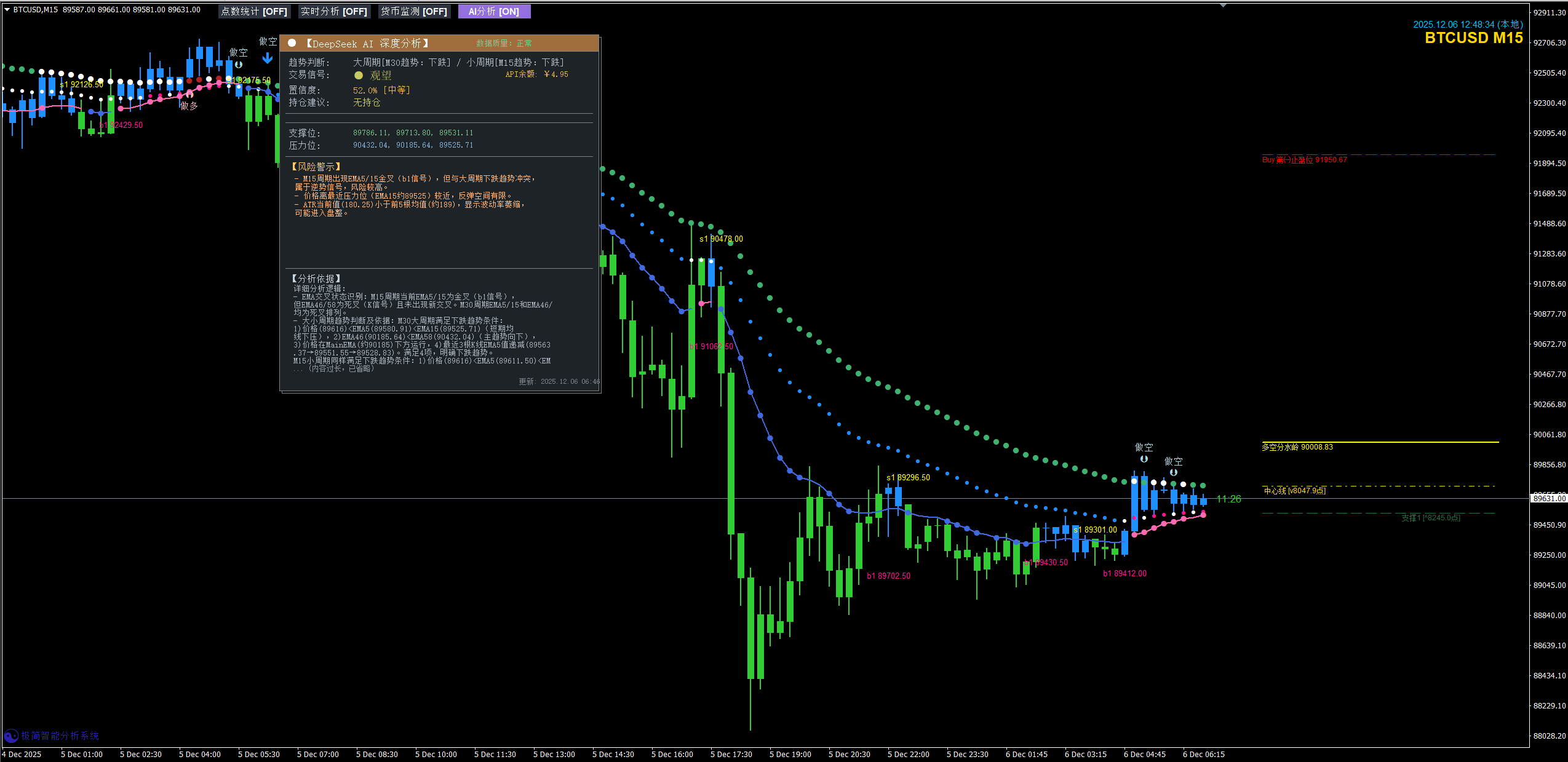Click the current price tag 89631.00
The width and height of the screenshot is (1568, 762).
click(1549, 498)
